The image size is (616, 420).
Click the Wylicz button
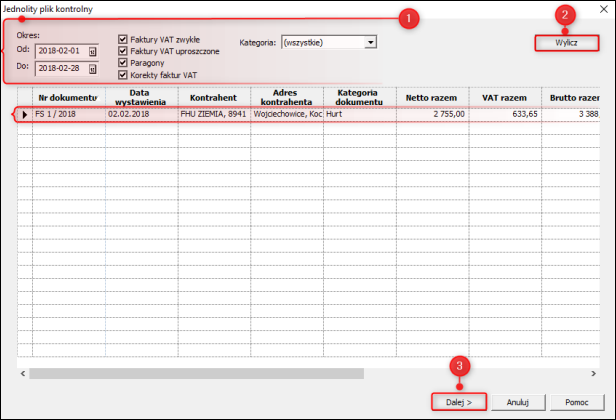(566, 43)
